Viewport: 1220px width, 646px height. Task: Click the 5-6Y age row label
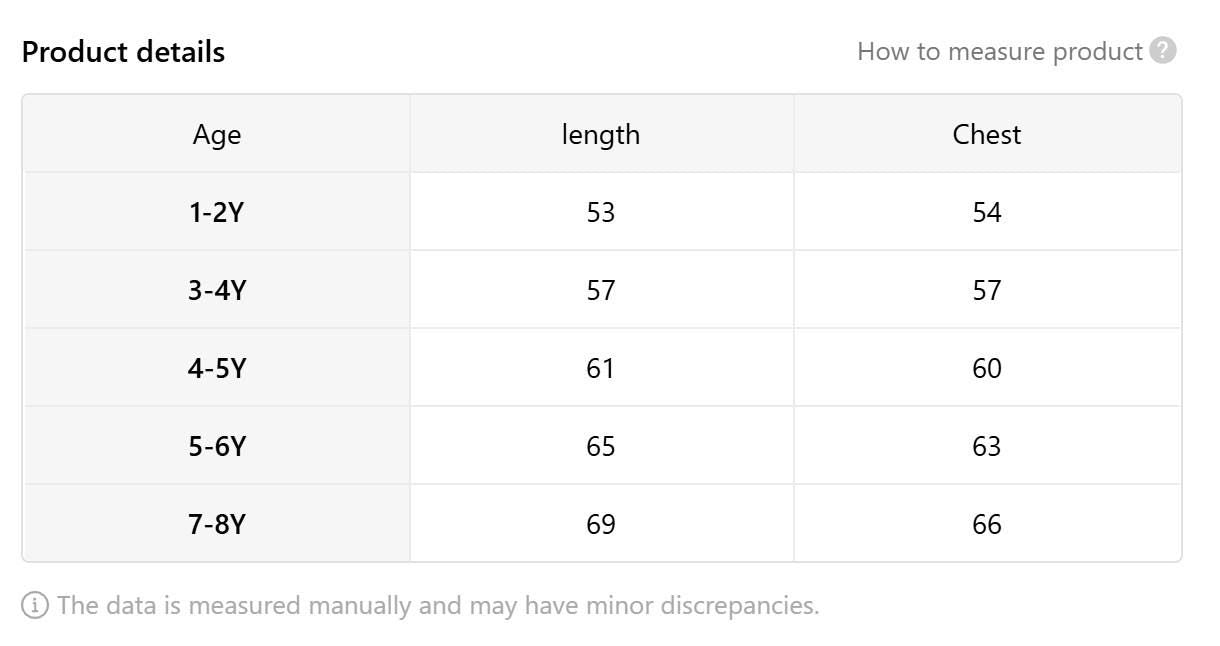click(x=217, y=446)
